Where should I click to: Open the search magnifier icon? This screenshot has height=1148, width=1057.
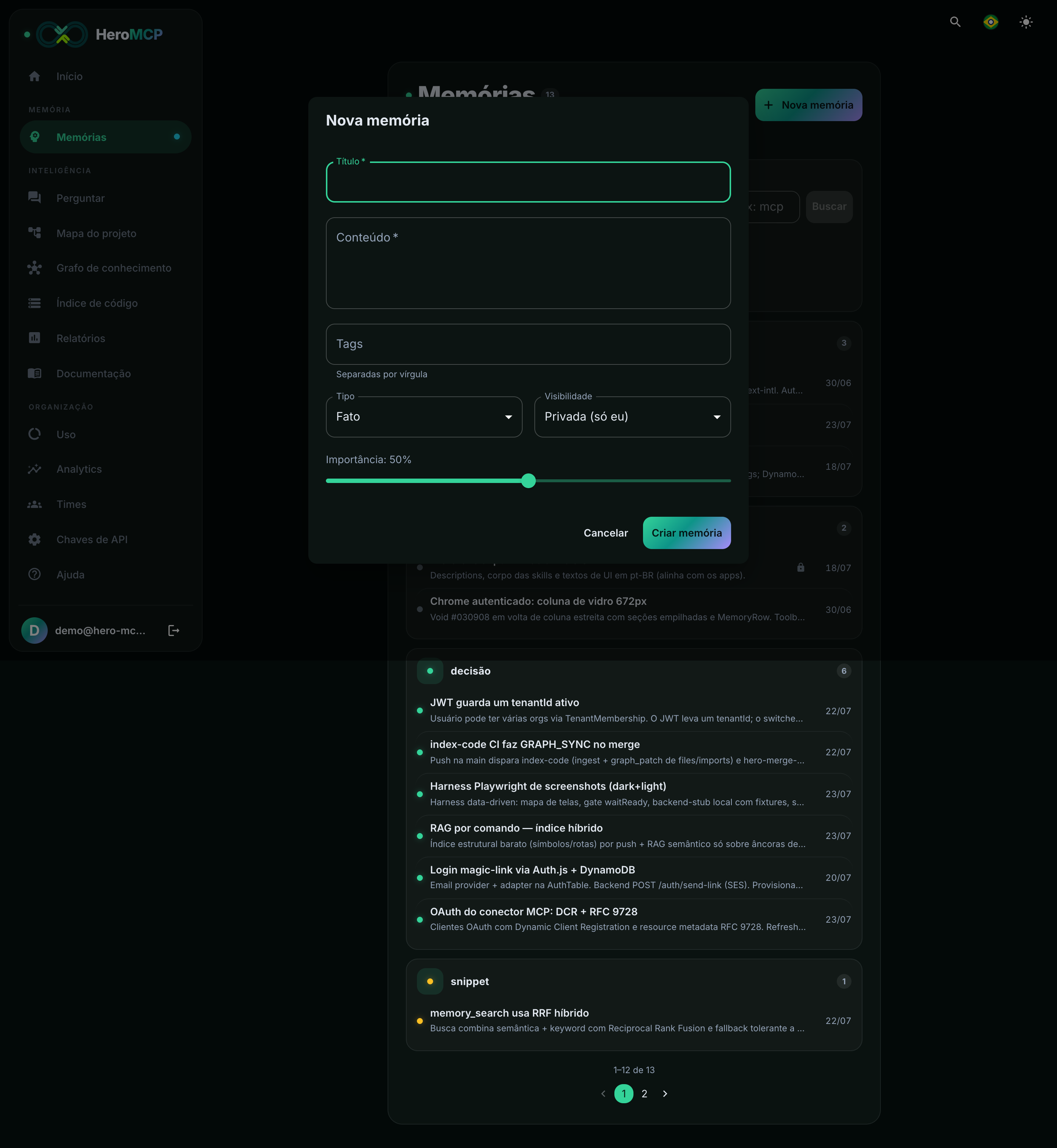(x=955, y=22)
